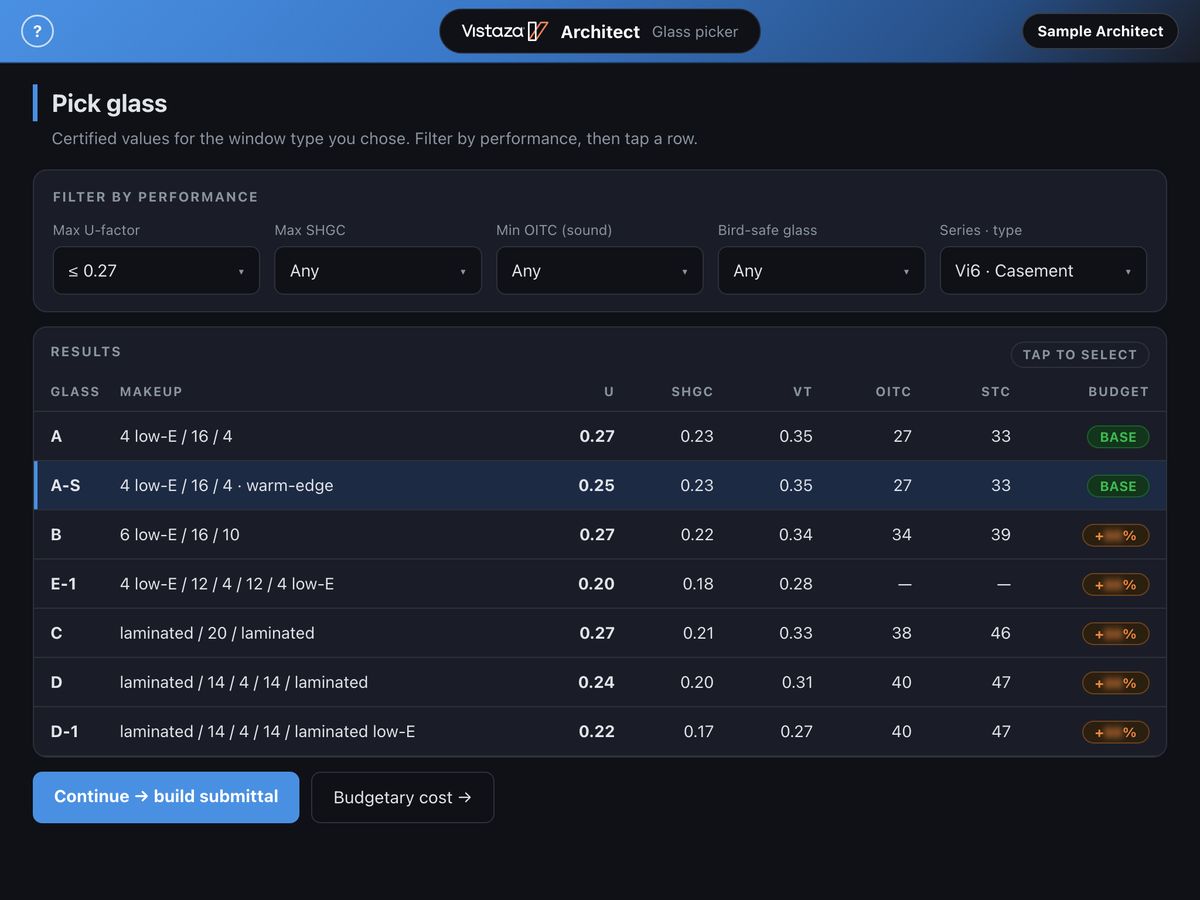Click the Tap to Select pill
Screen dimensions: 1200x900
click(x=1080, y=355)
